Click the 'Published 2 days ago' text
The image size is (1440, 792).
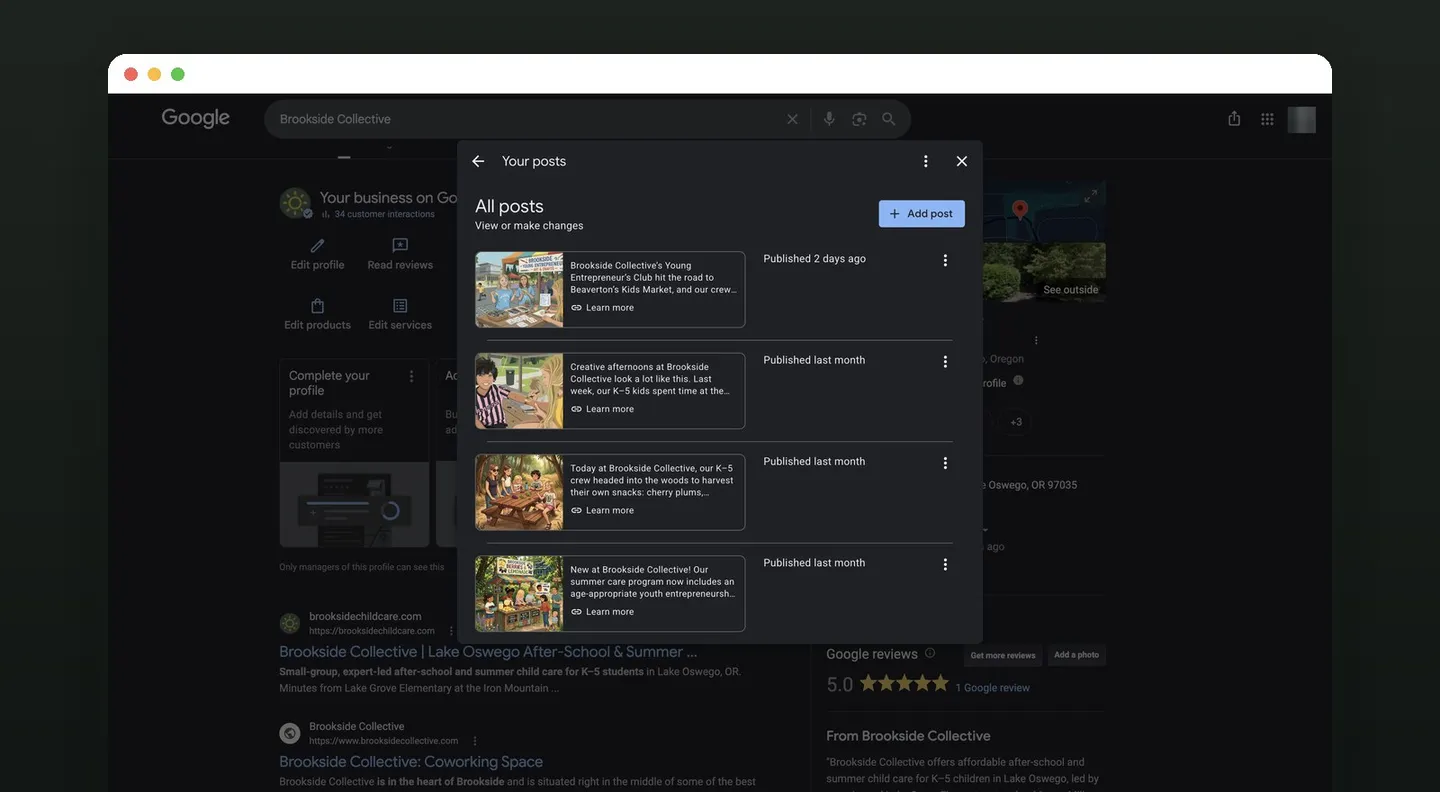pos(815,259)
